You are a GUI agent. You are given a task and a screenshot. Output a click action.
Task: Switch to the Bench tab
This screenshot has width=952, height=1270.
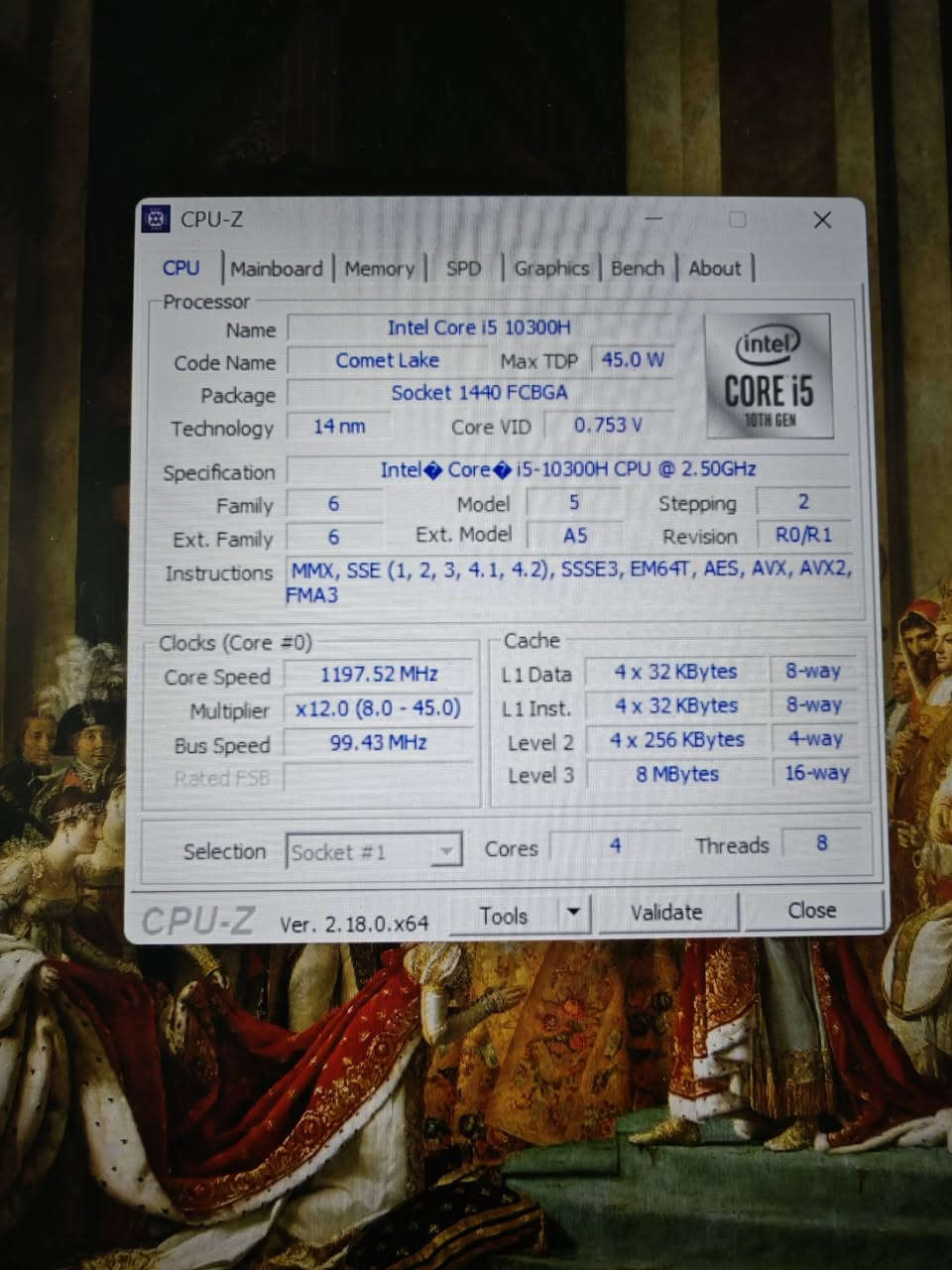[x=638, y=268]
